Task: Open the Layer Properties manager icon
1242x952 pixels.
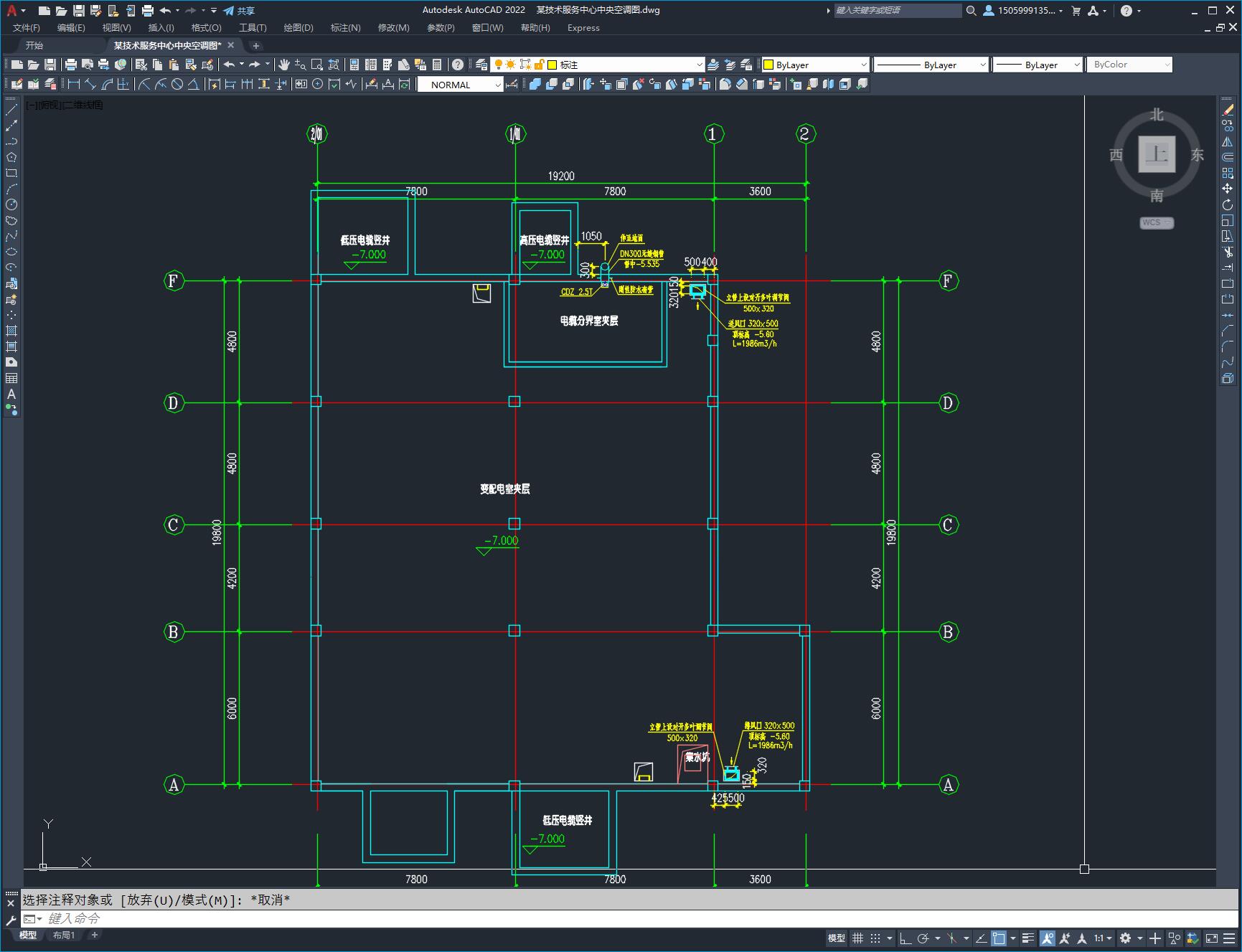Action: 481,65
